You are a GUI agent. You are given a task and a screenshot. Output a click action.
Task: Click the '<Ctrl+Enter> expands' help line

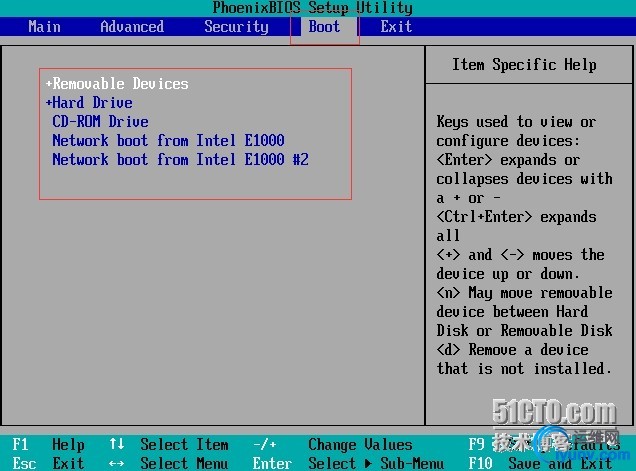coord(516,217)
